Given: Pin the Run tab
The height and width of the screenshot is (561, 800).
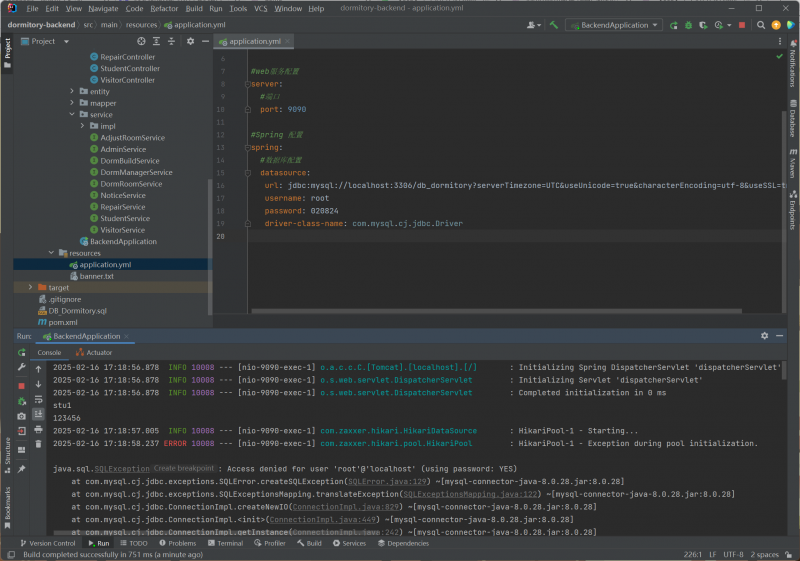Looking at the screenshot, I should click(x=21, y=469).
